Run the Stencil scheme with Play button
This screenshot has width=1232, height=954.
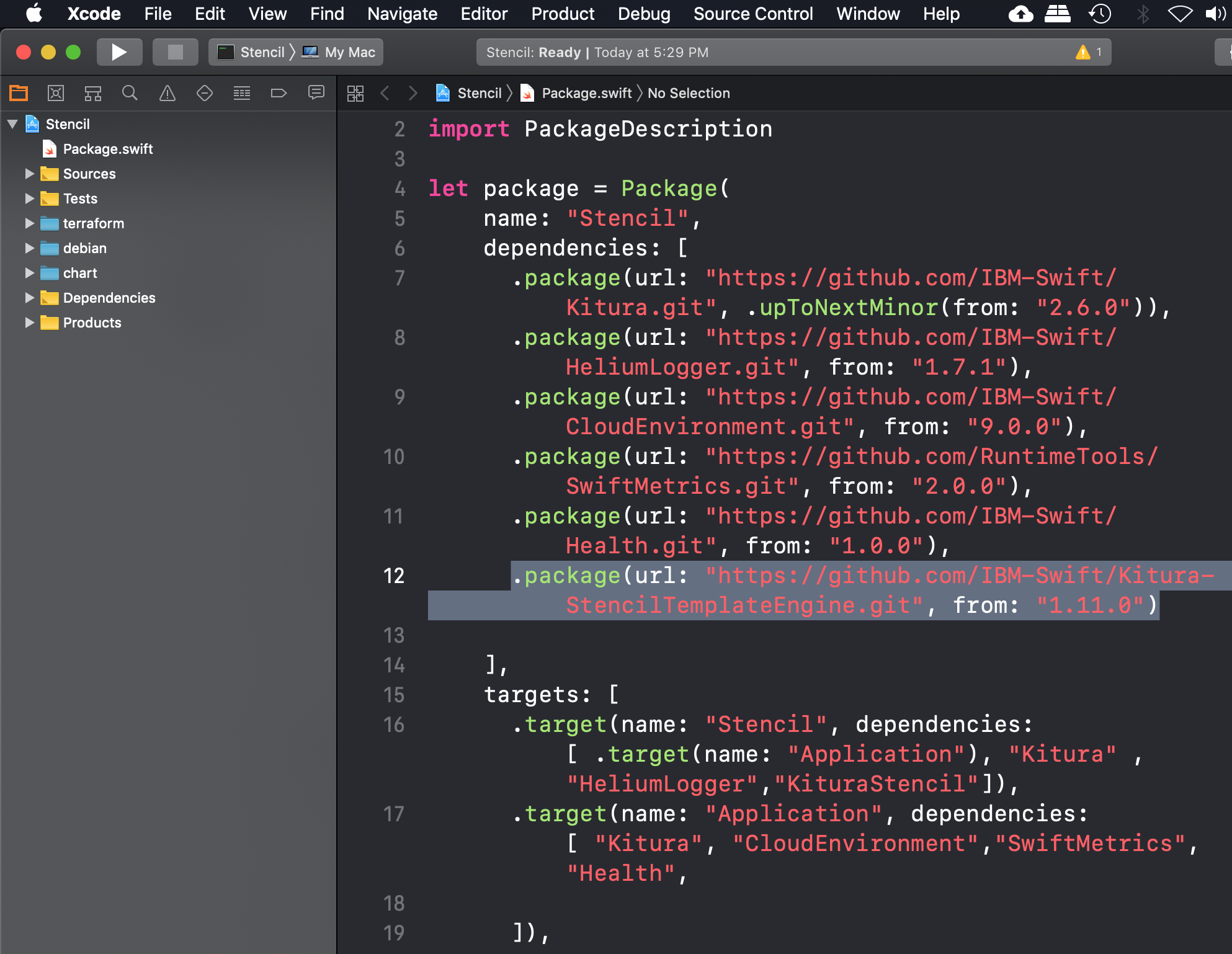[119, 52]
